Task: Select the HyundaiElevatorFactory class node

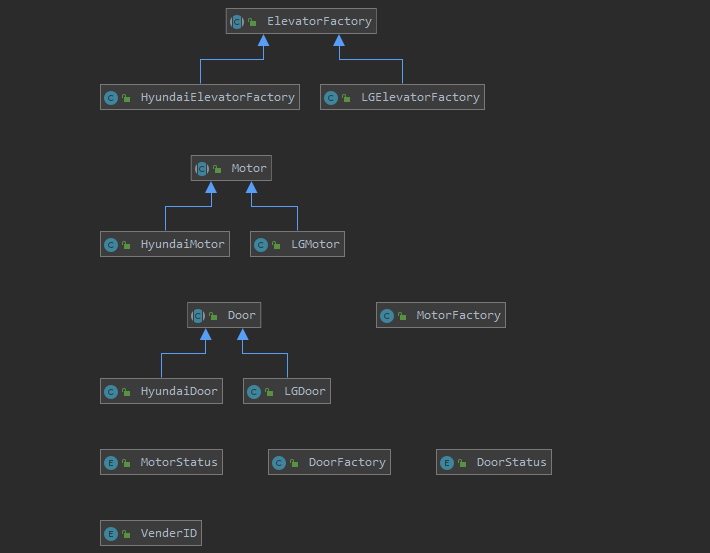Action: click(200, 97)
